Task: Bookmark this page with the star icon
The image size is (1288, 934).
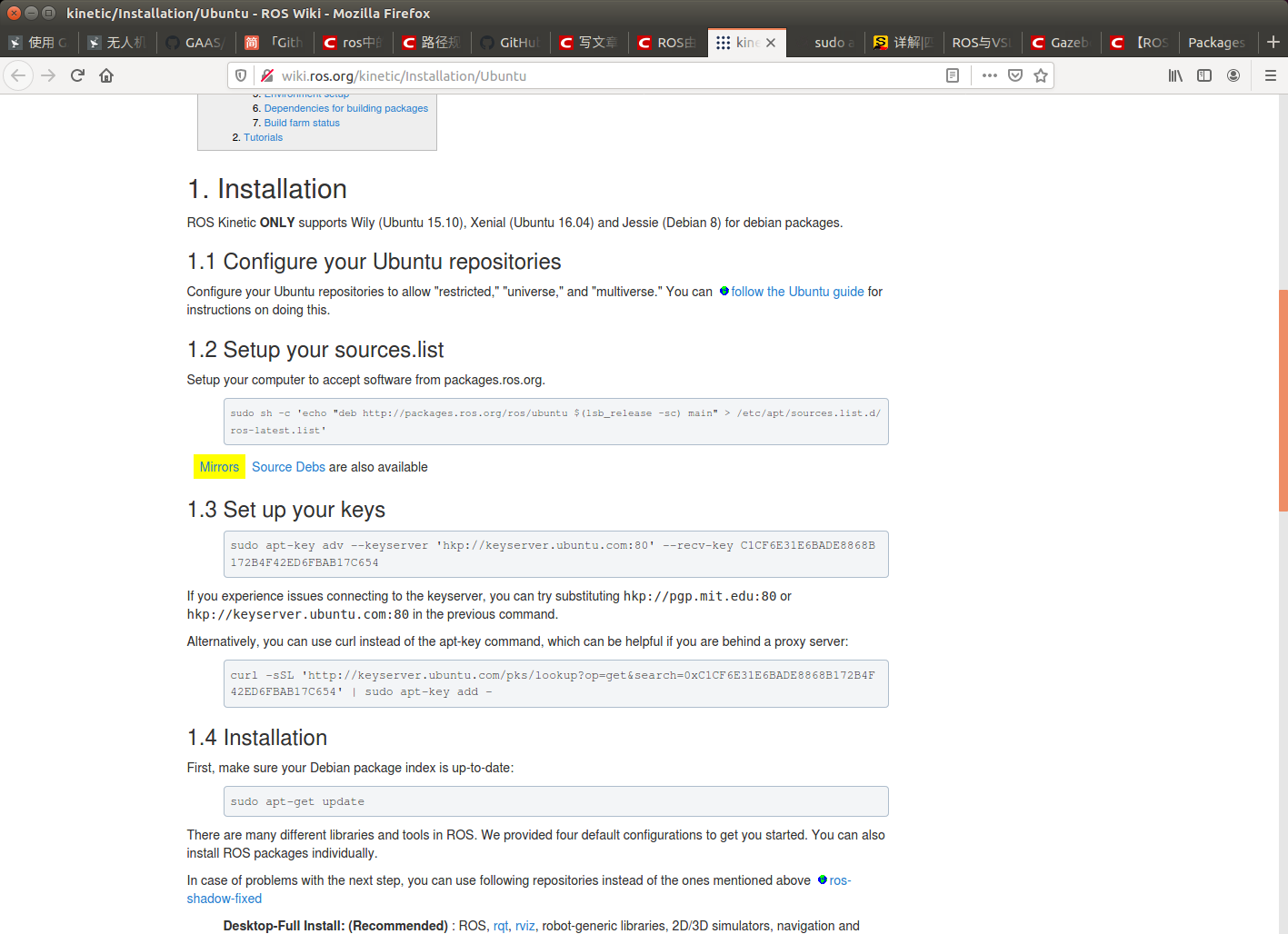Action: (x=1040, y=75)
